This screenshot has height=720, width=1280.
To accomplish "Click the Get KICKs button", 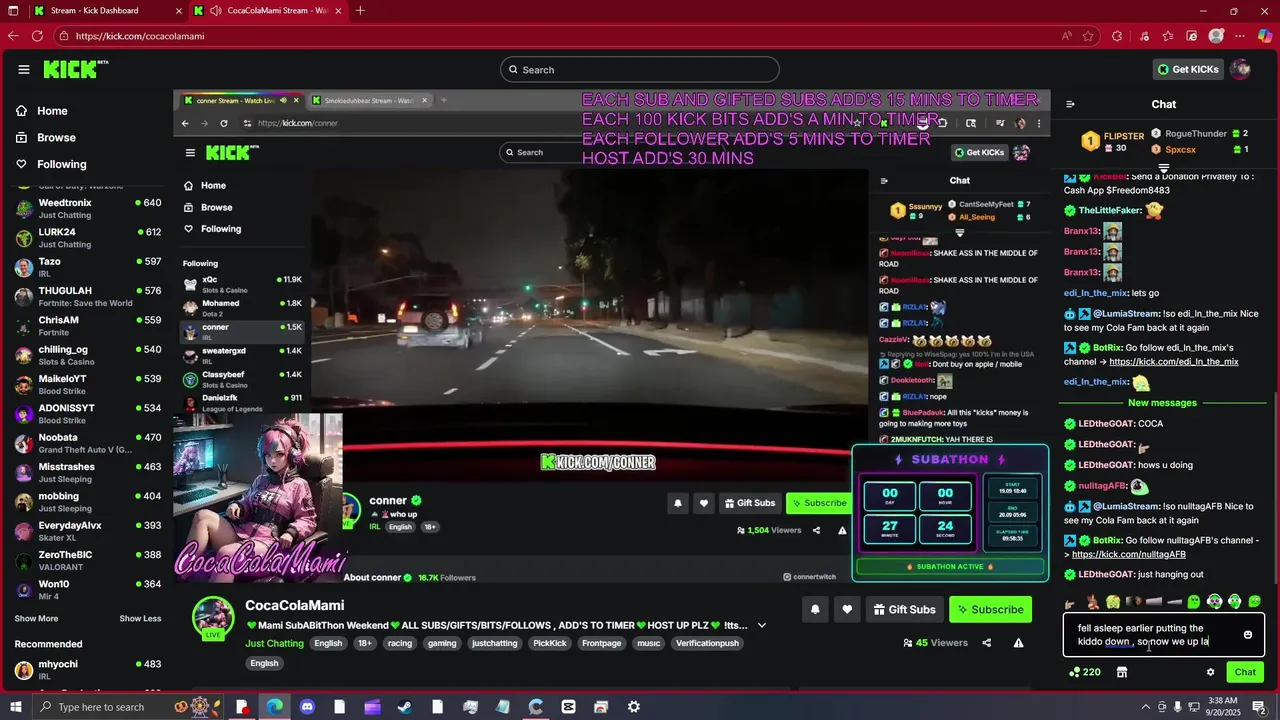I will [1188, 69].
